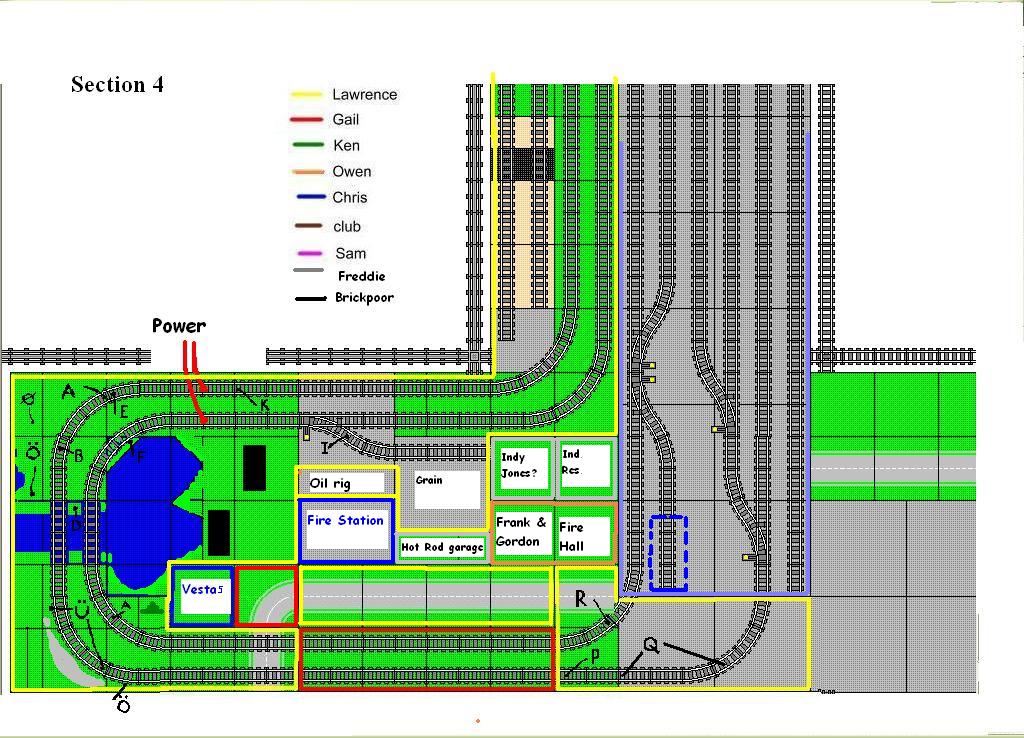Click the blue dashed rectangle on tracks
Viewport: 1024px width, 738px height.
coord(668,553)
